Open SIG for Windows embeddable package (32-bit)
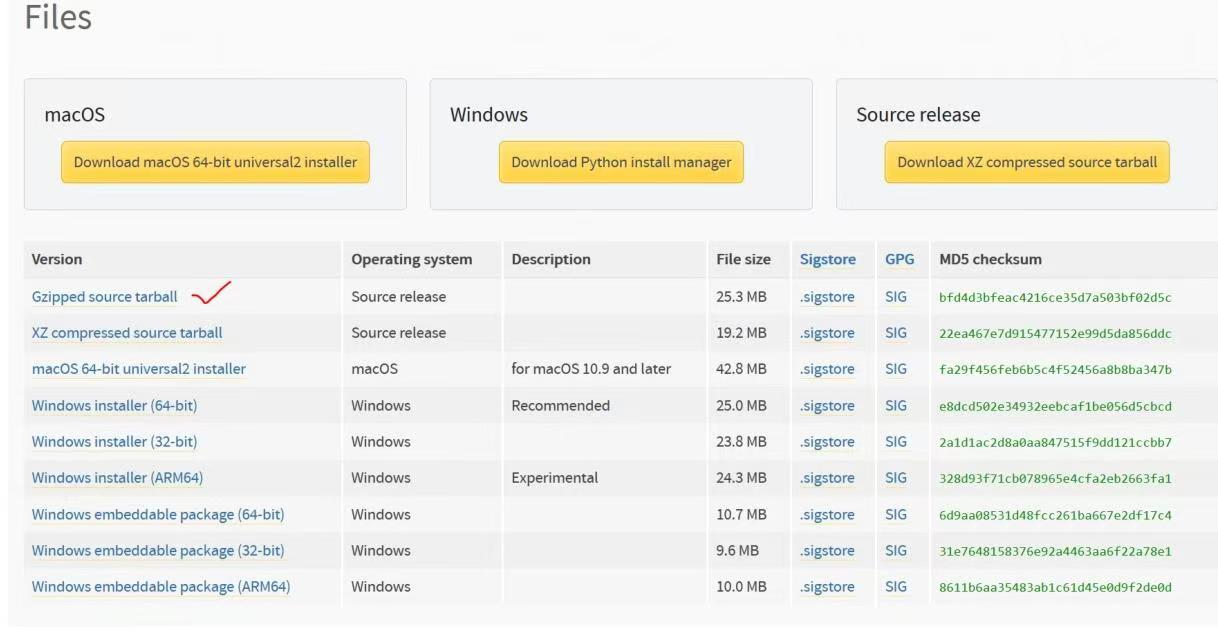 [x=896, y=551]
